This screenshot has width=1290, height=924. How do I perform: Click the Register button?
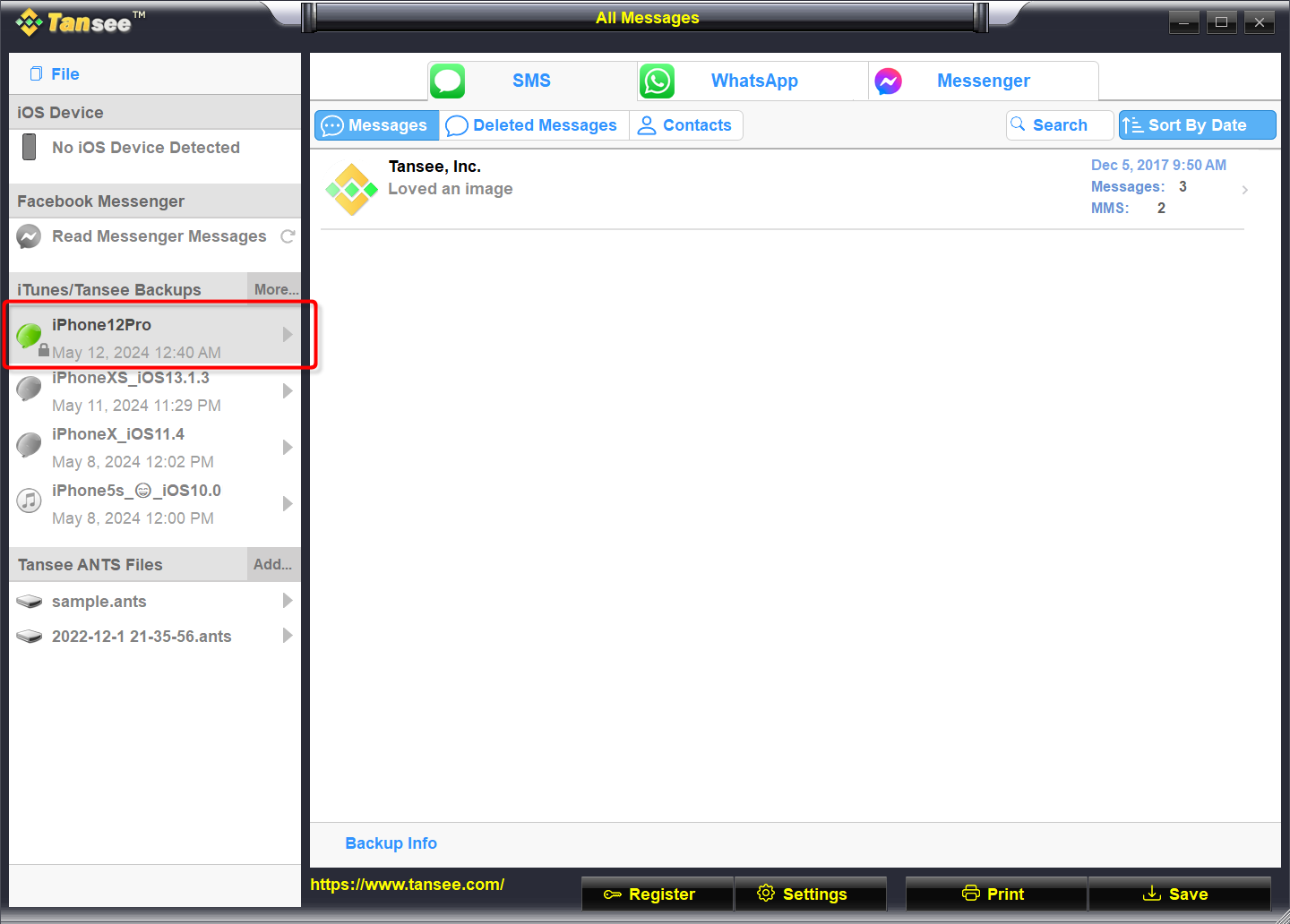pyautogui.click(x=658, y=894)
